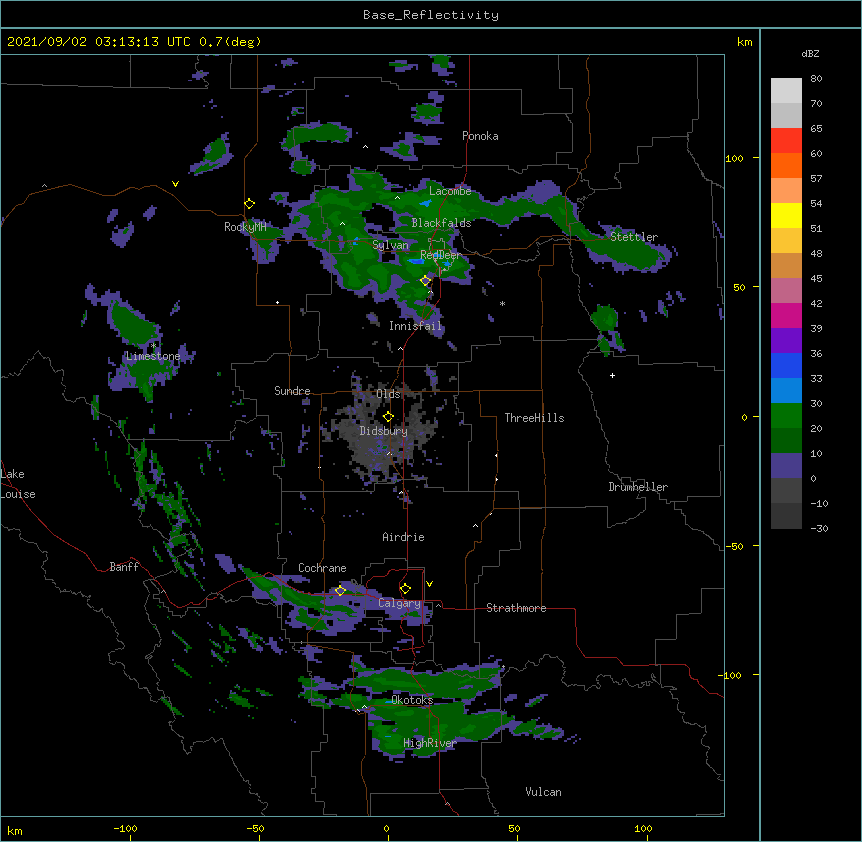Screen dimensions: 862x842
Task: Click the yellow diamond marker below Cochrane
Action: point(340,591)
